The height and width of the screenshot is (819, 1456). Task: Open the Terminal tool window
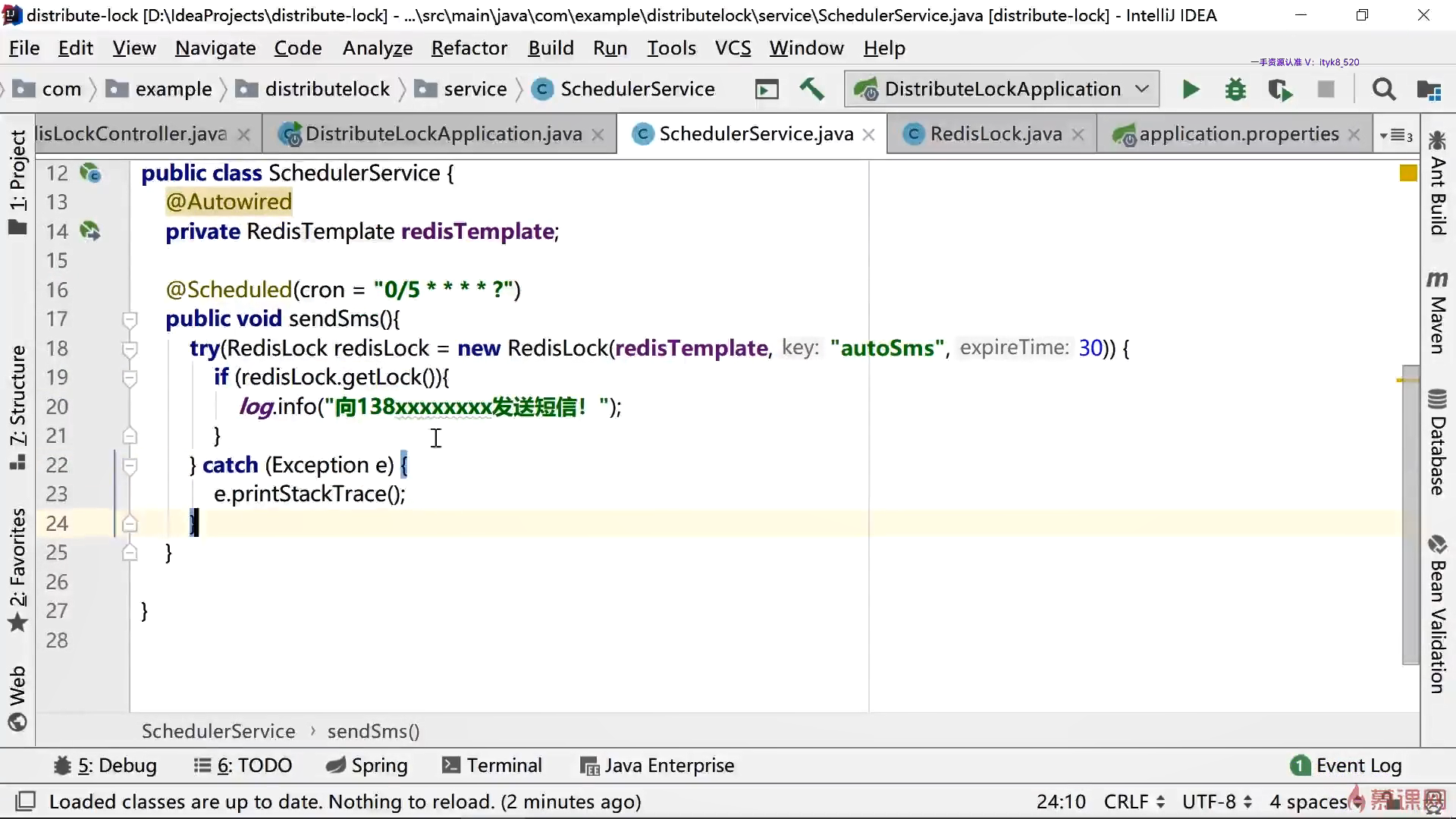coord(491,765)
